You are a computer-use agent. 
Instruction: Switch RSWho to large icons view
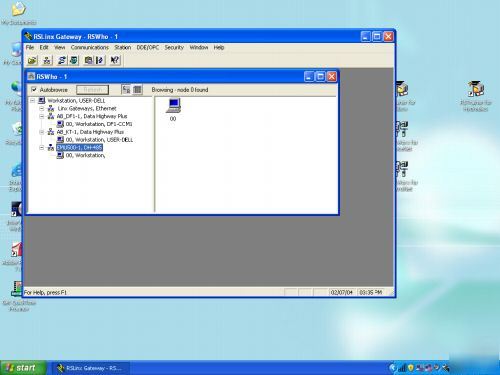tap(126, 90)
